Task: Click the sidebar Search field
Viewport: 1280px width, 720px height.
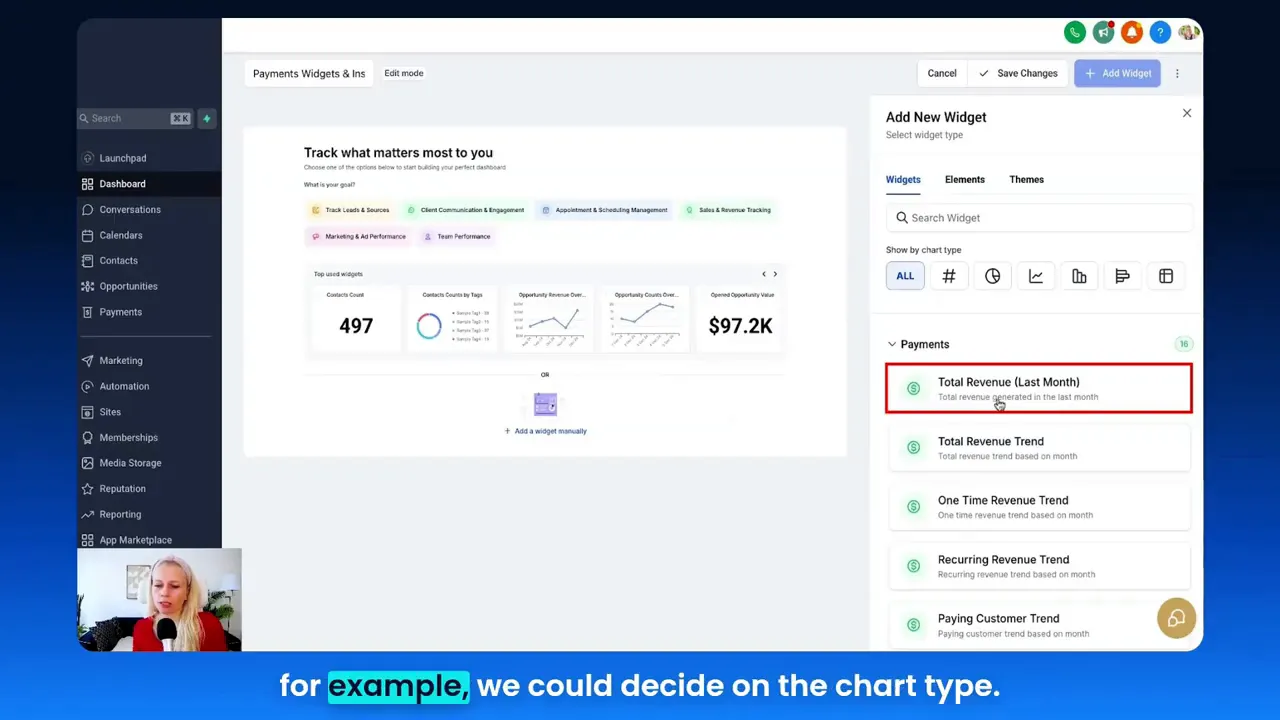Action: point(135,118)
